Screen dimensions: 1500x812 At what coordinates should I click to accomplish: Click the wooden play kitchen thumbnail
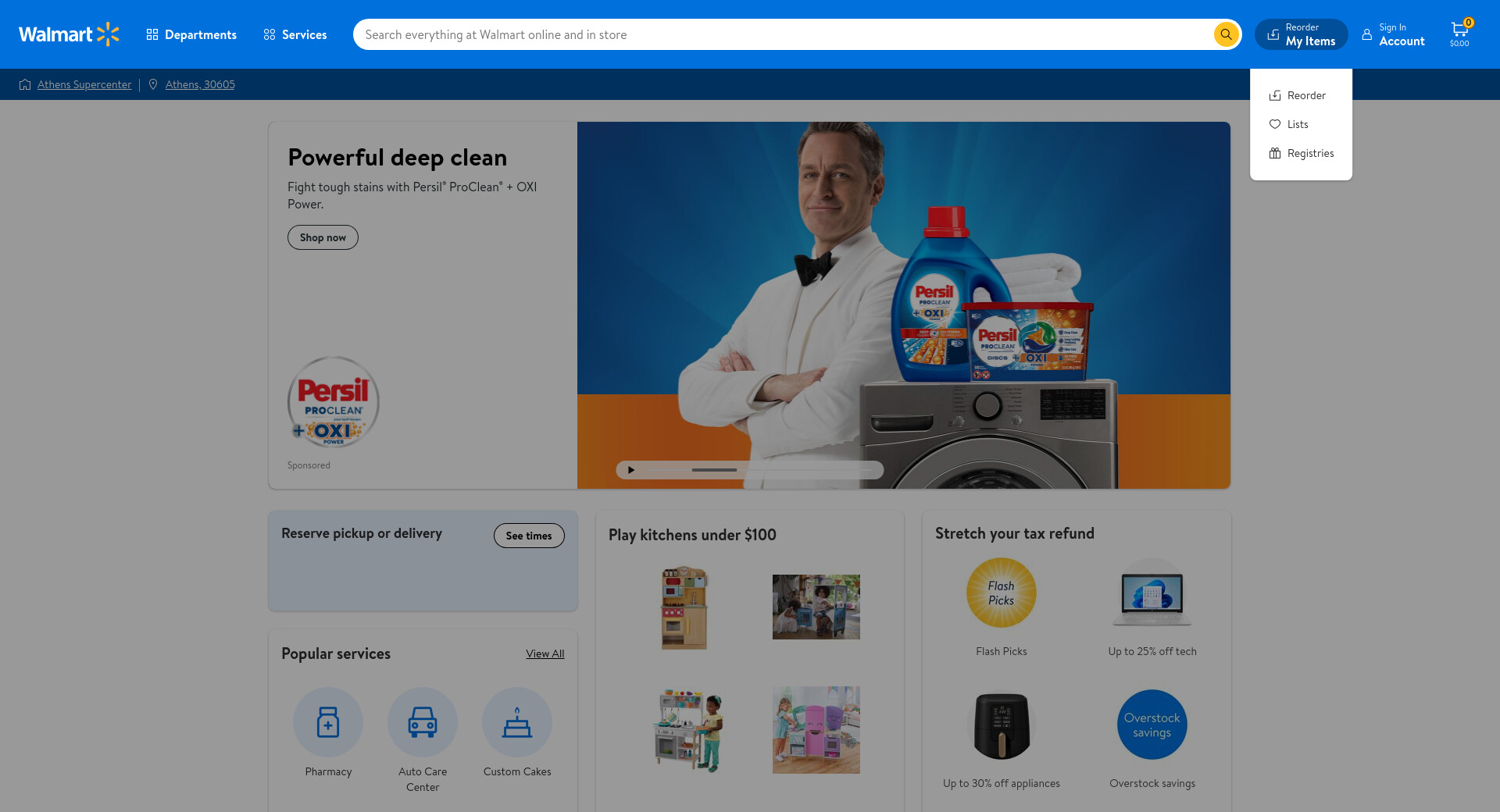click(x=685, y=607)
